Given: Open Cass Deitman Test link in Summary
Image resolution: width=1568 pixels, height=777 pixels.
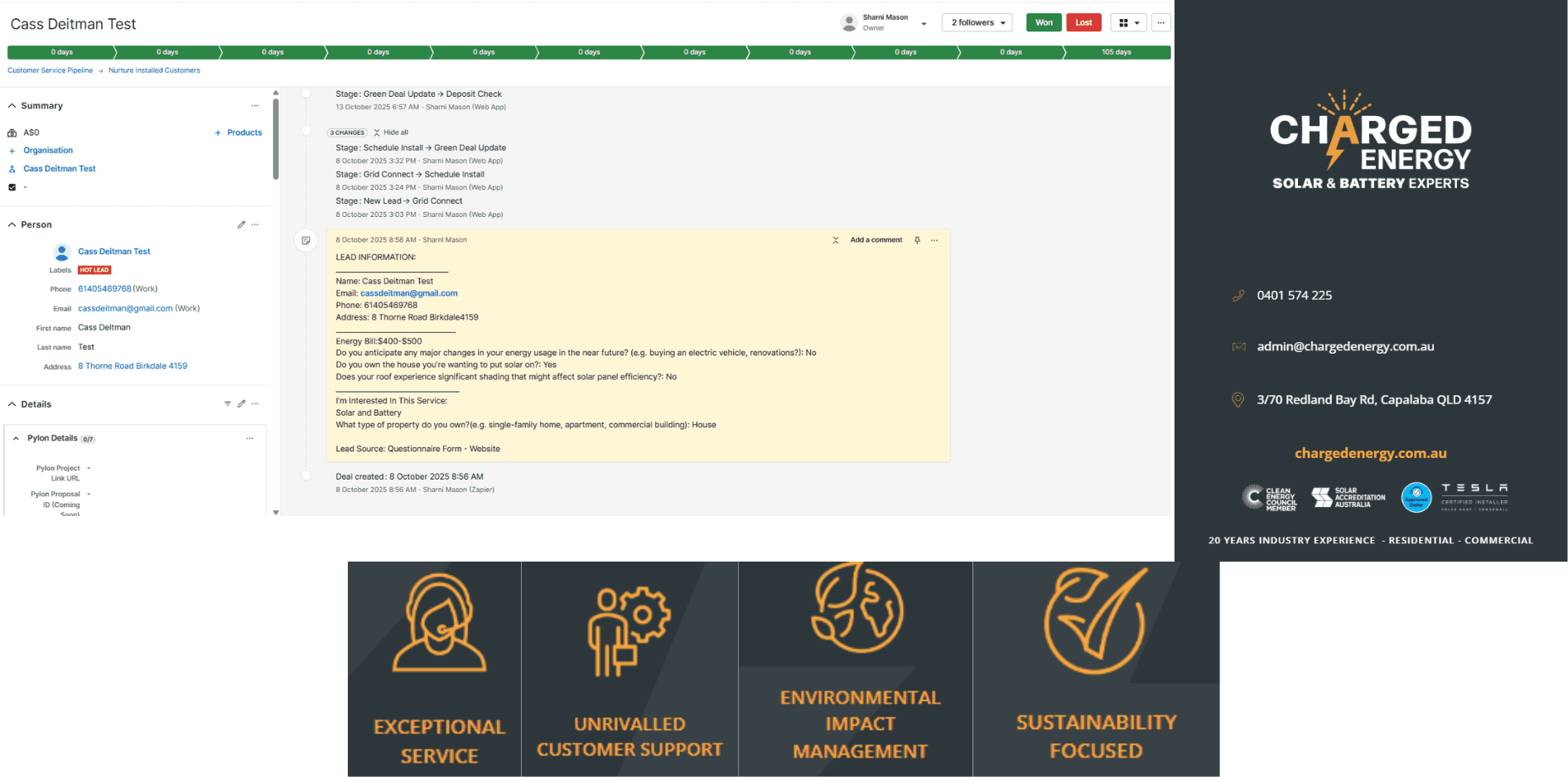Looking at the screenshot, I should 60,169.
